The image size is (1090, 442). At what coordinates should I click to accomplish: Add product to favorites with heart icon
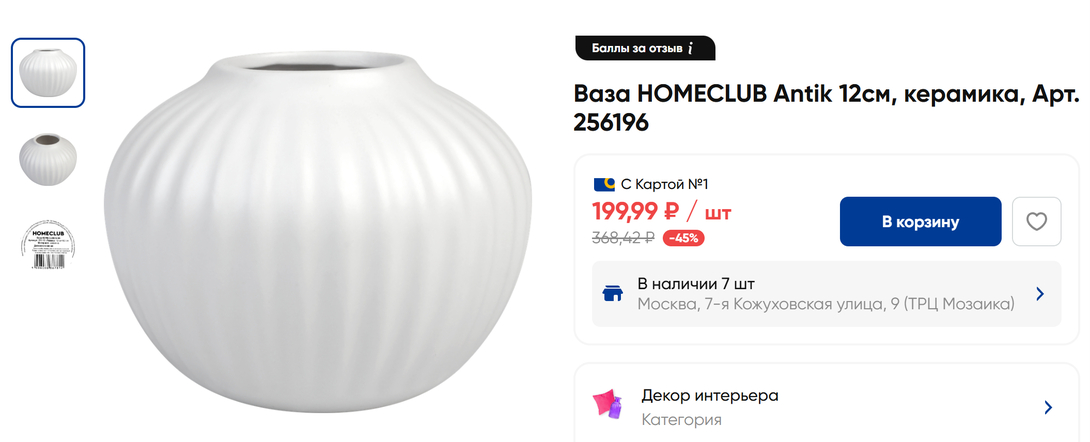tap(1036, 222)
